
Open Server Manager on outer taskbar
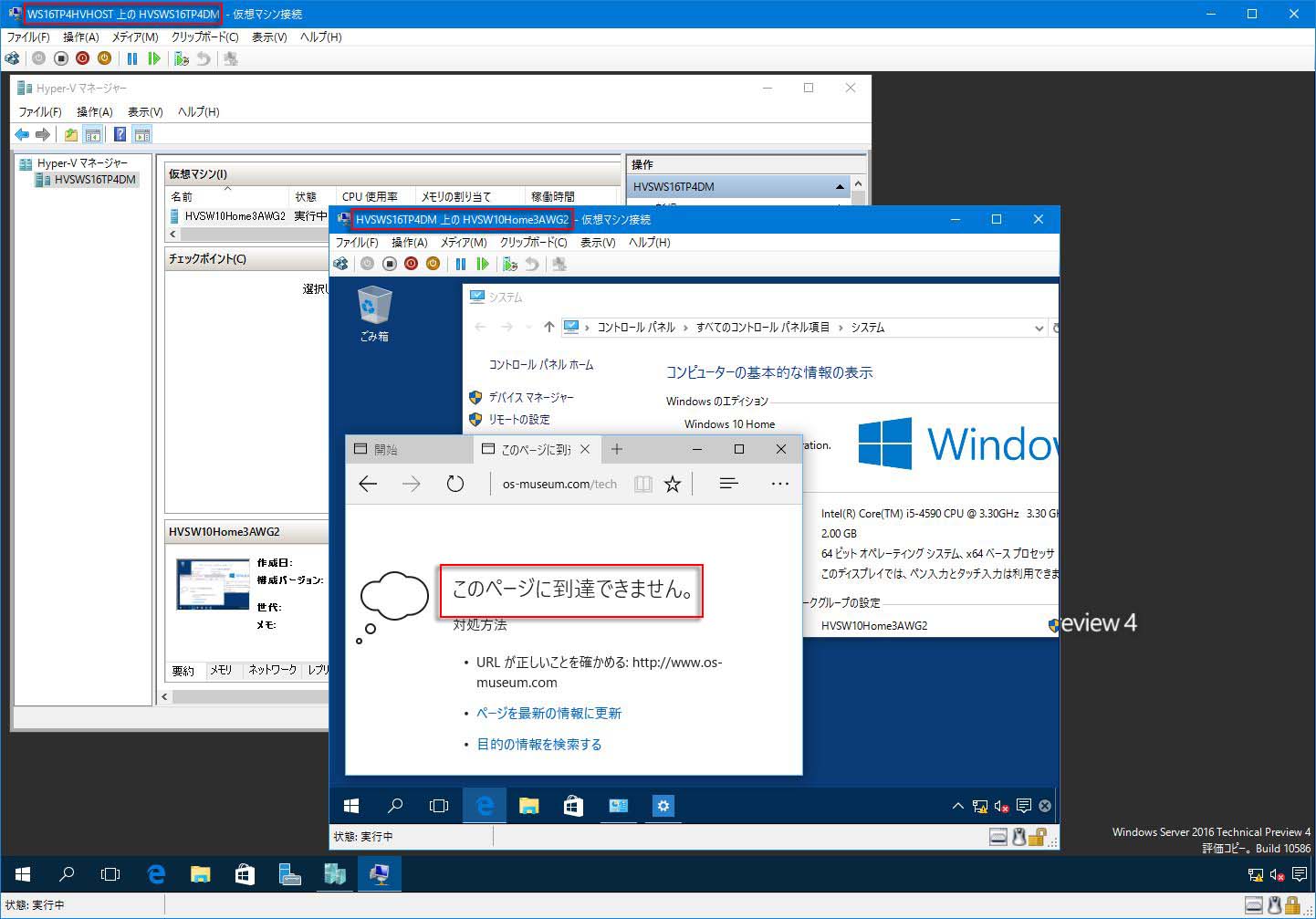tap(290, 874)
